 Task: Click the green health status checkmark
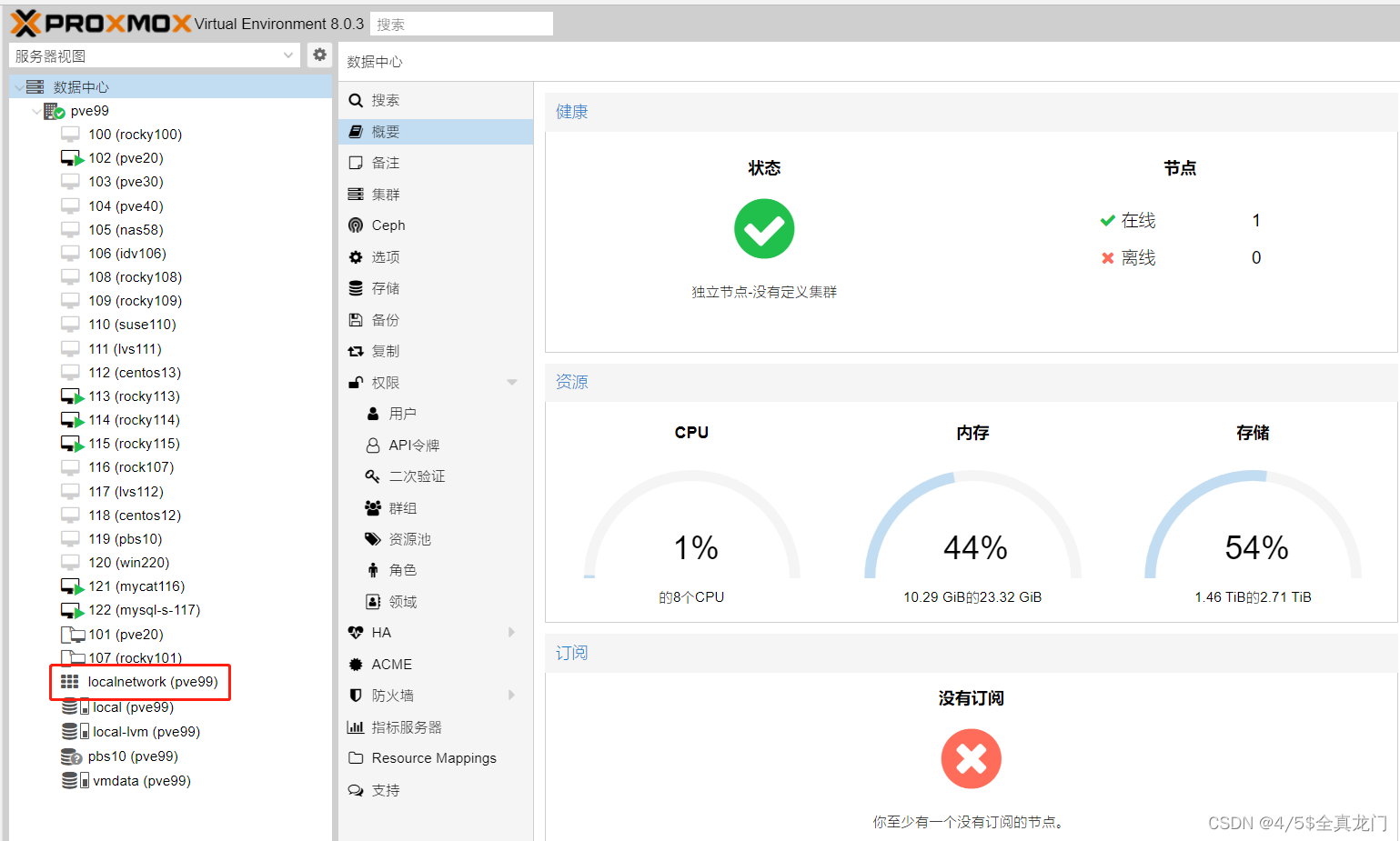pos(764,229)
